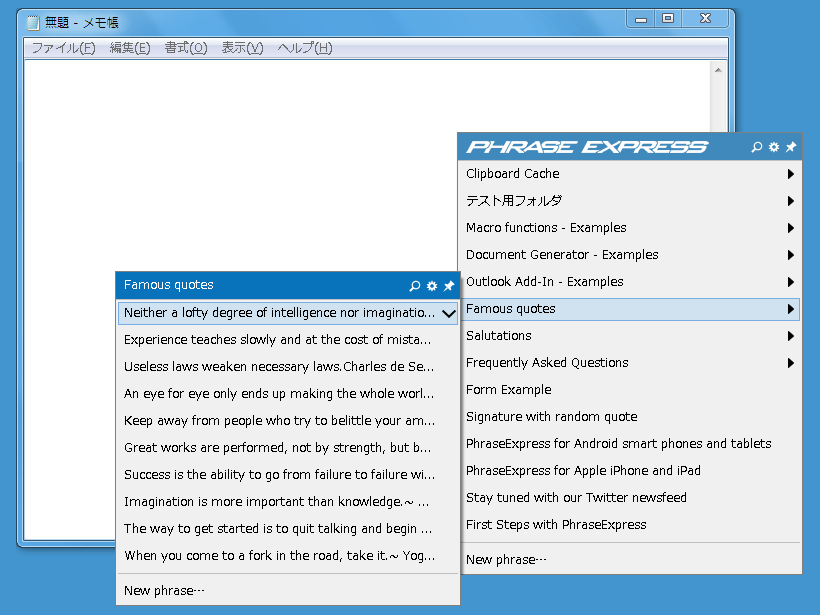Select Document Generator - Examples entry
Viewport: 820px width, 615px height.
630,255
